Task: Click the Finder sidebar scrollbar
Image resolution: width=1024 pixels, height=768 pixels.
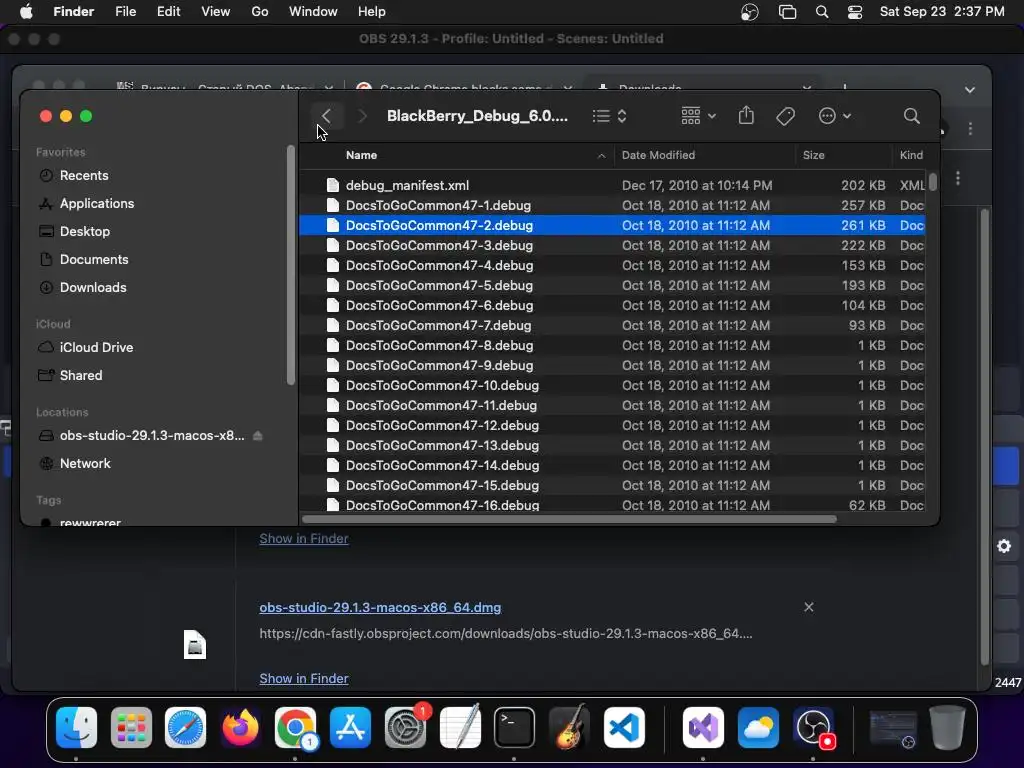Action: pyautogui.click(x=291, y=265)
